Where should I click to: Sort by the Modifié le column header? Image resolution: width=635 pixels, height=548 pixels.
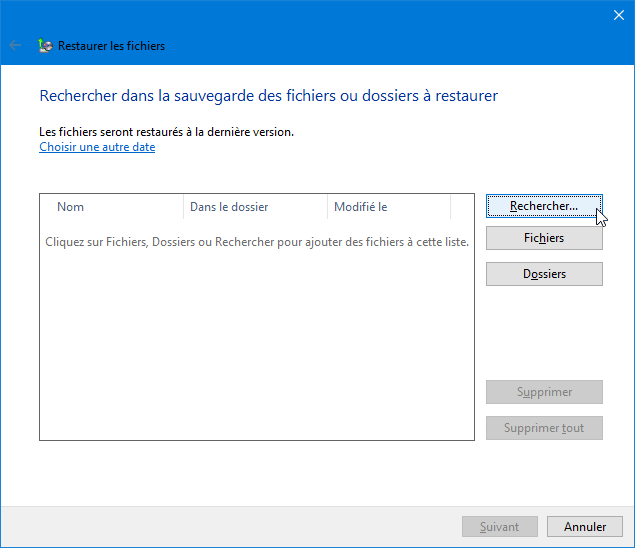pos(389,207)
